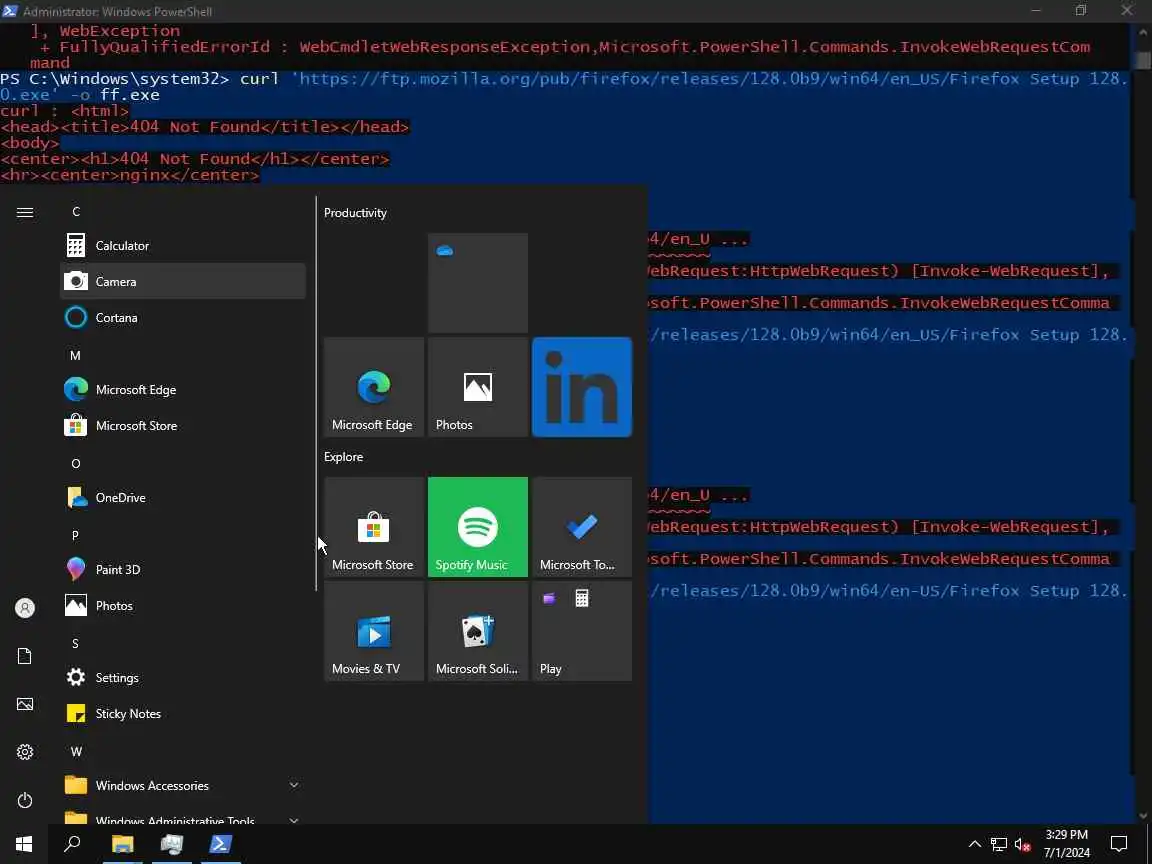Click the '<hr><center>nginx</center>' output line

click(x=130, y=175)
